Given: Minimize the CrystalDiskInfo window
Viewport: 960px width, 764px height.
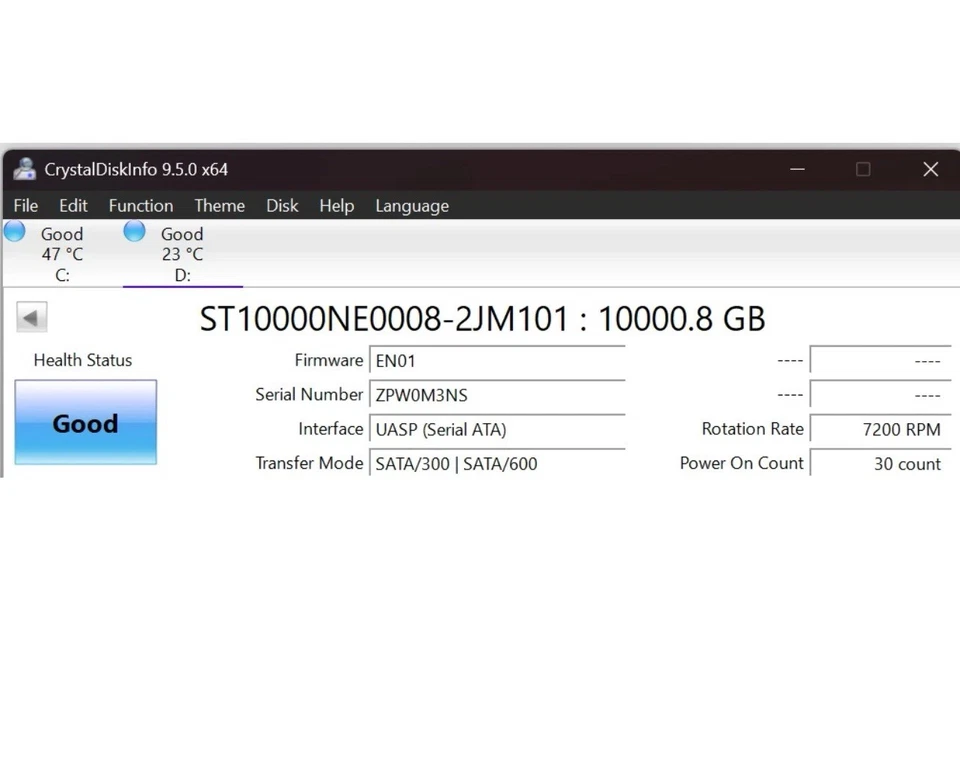Looking at the screenshot, I should click(797, 169).
